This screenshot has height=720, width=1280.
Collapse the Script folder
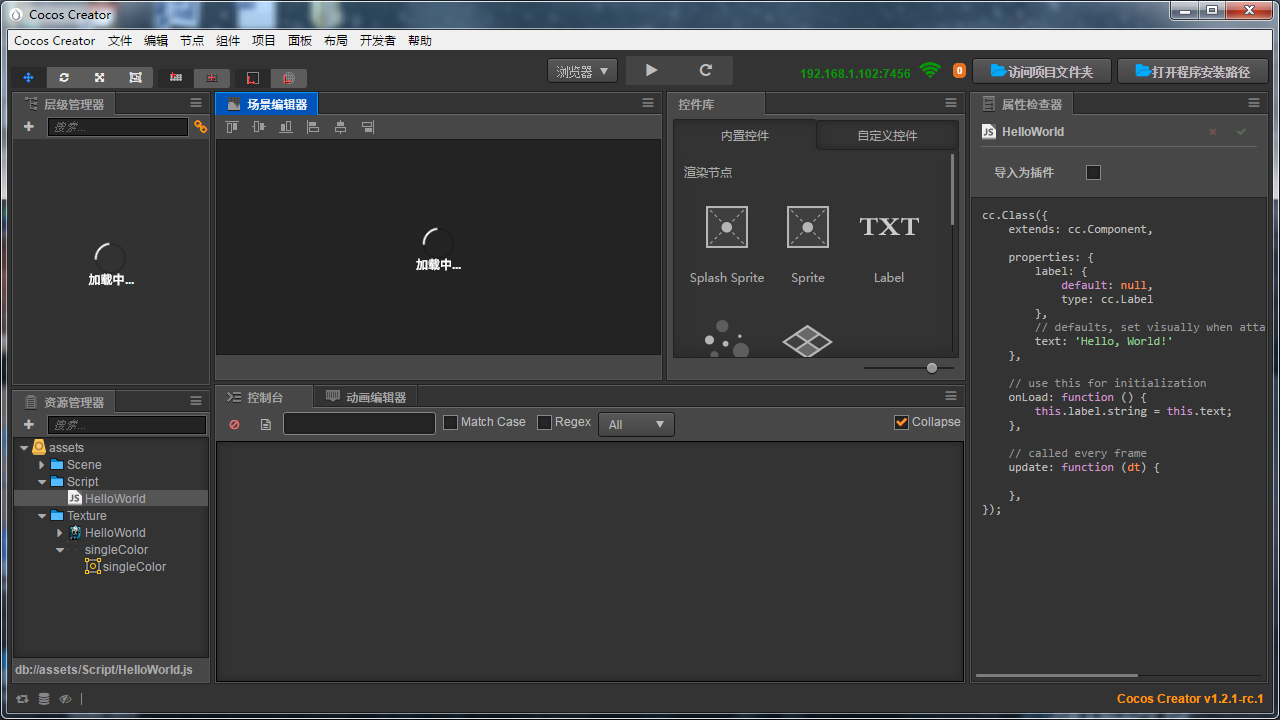coord(42,482)
